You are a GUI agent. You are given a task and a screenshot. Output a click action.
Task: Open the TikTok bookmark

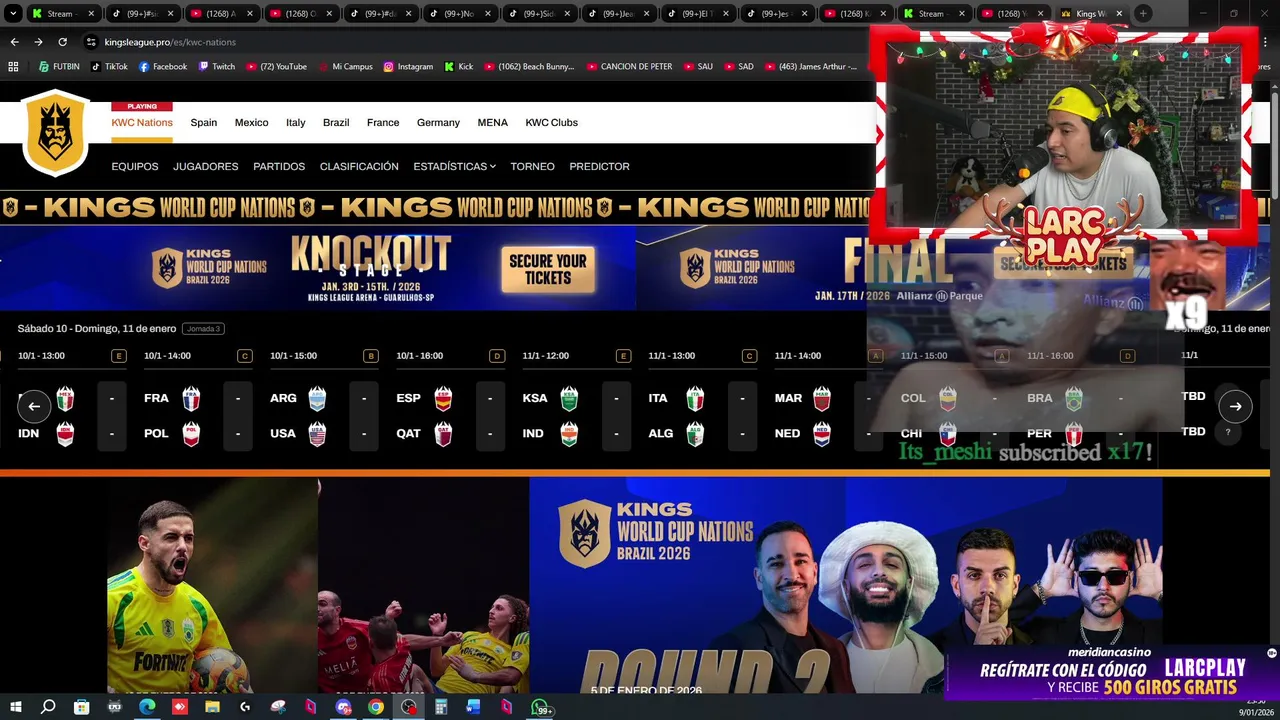(x=109, y=67)
